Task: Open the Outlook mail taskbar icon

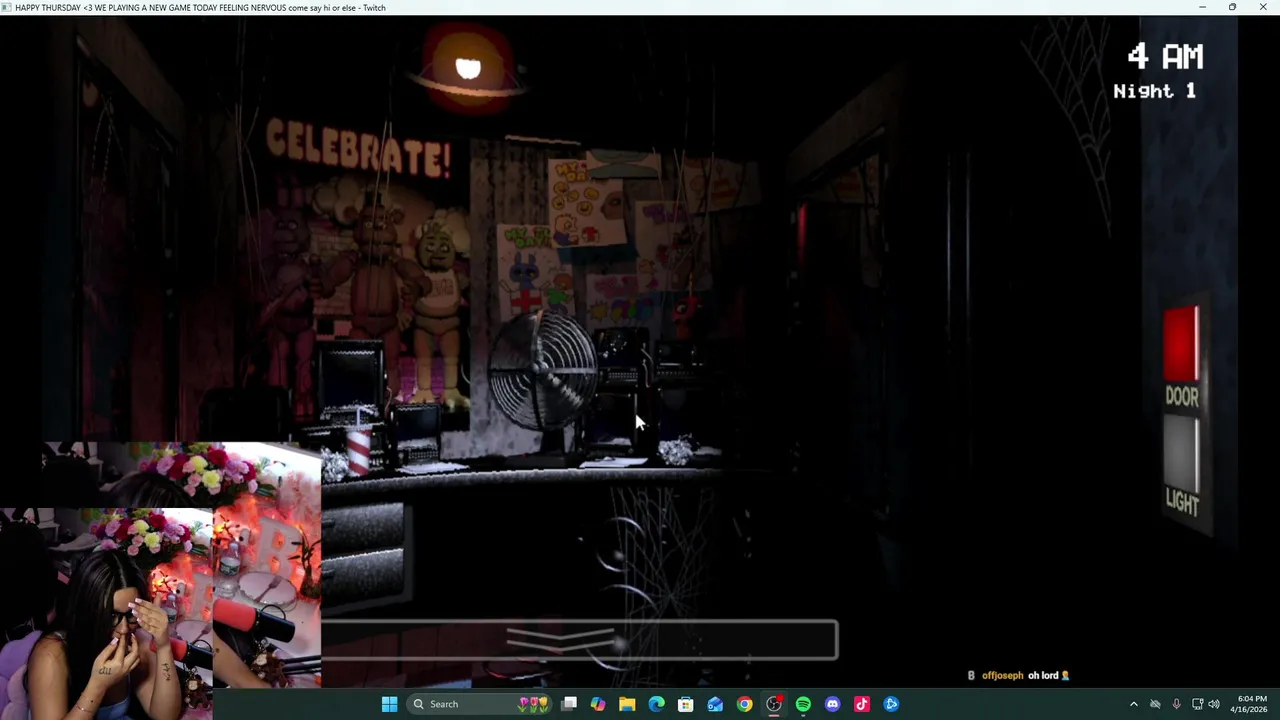Action: coord(715,704)
